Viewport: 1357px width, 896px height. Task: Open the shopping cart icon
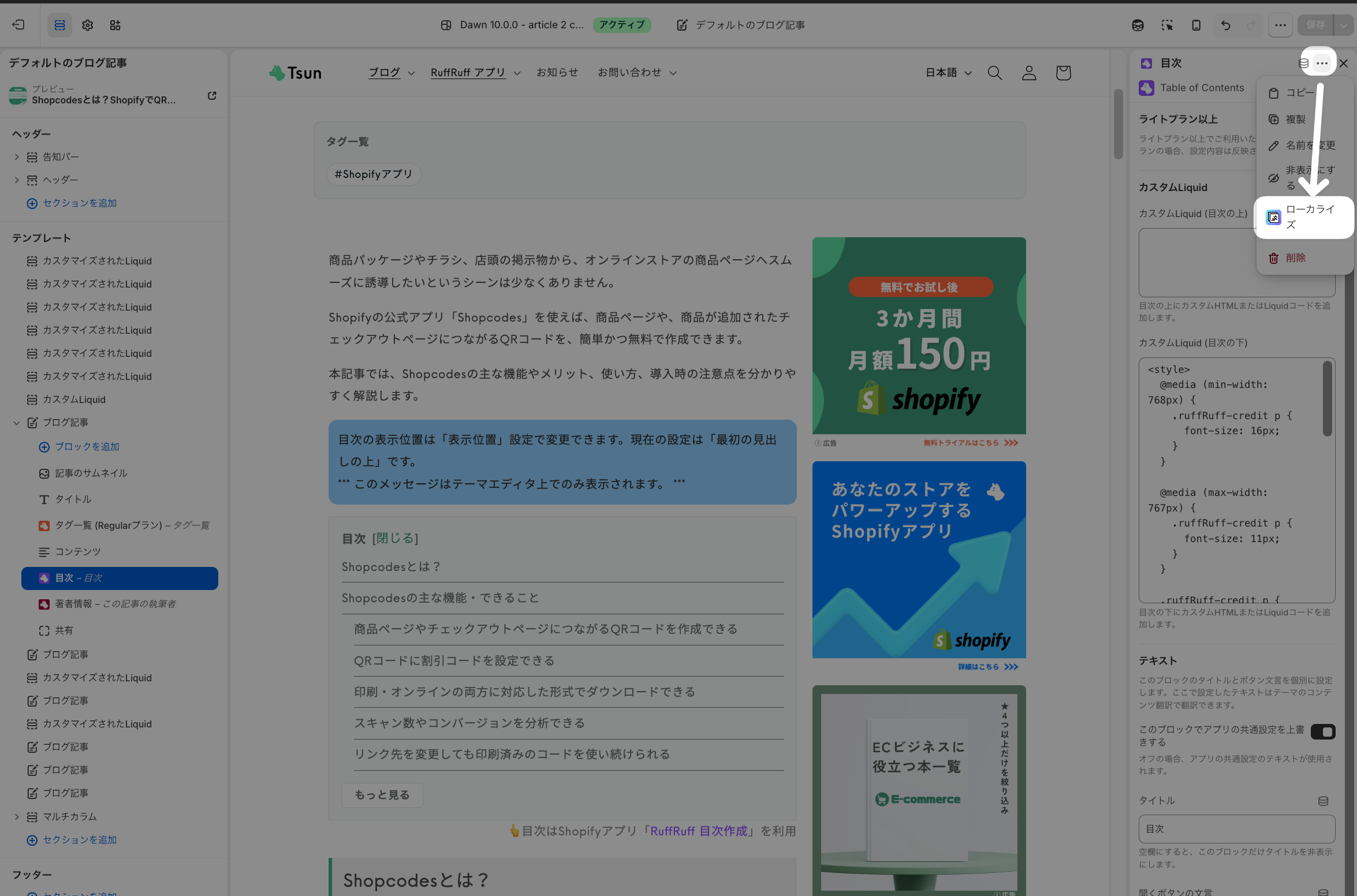(1063, 73)
